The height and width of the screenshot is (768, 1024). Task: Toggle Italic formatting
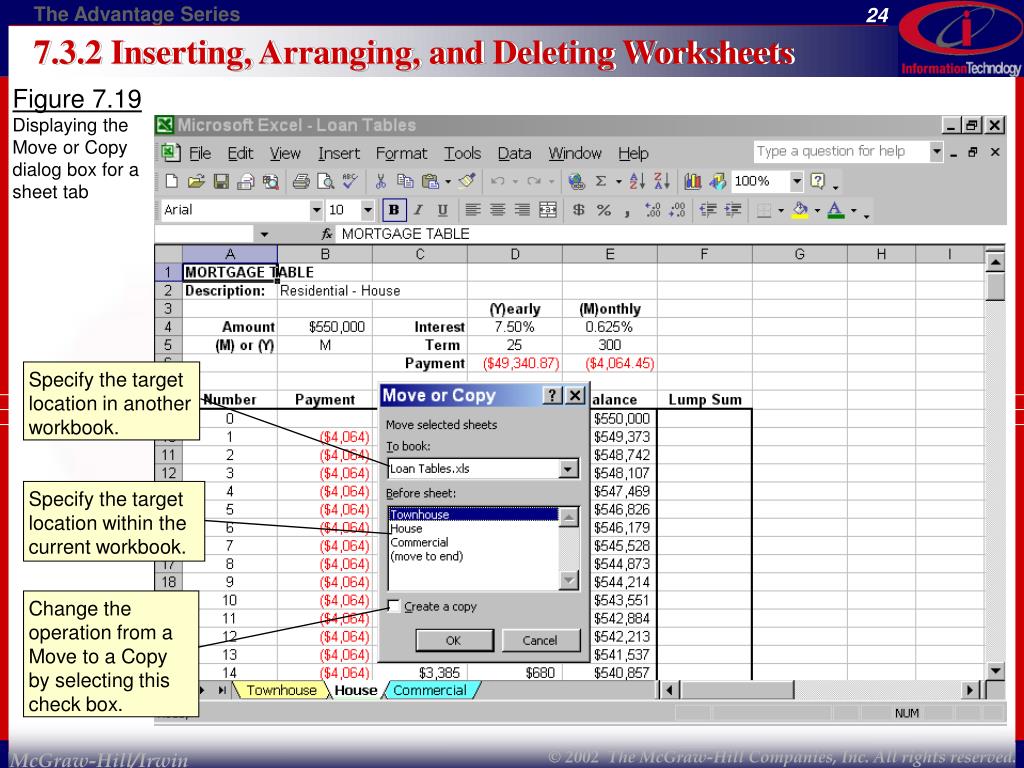coord(418,210)
